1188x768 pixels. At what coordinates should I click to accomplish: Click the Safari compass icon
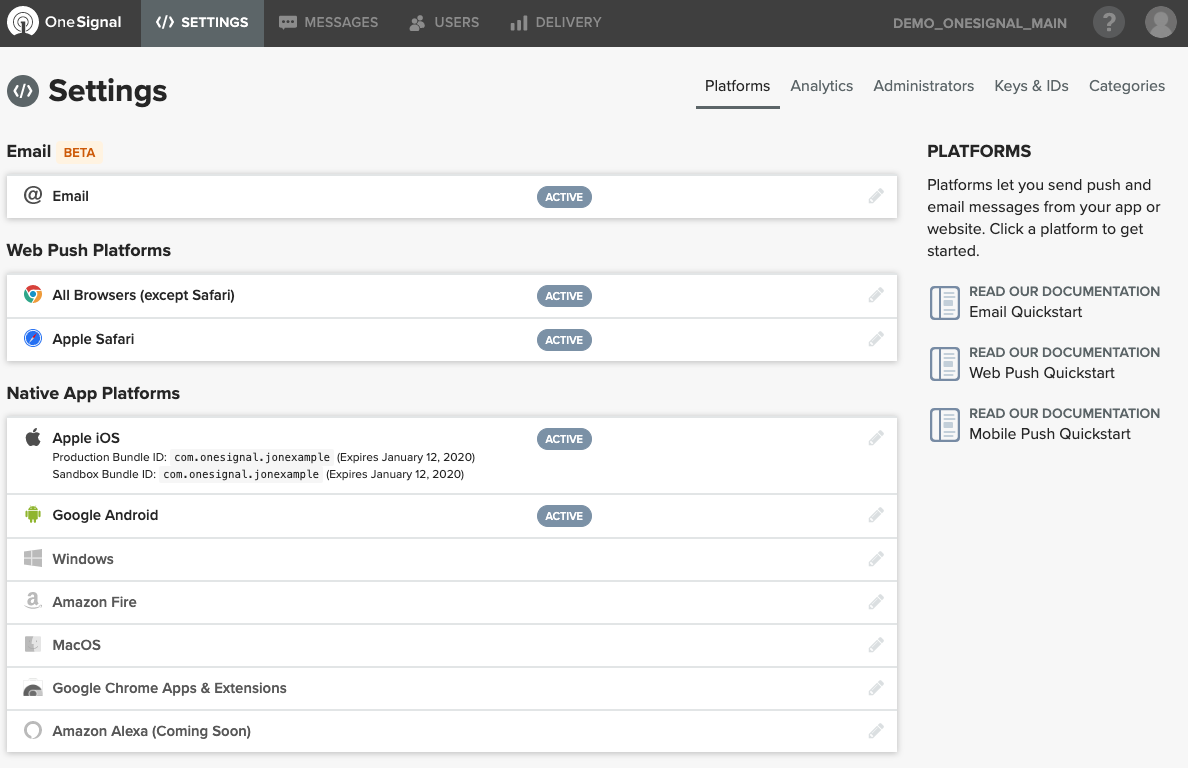(x=33, y=339)
